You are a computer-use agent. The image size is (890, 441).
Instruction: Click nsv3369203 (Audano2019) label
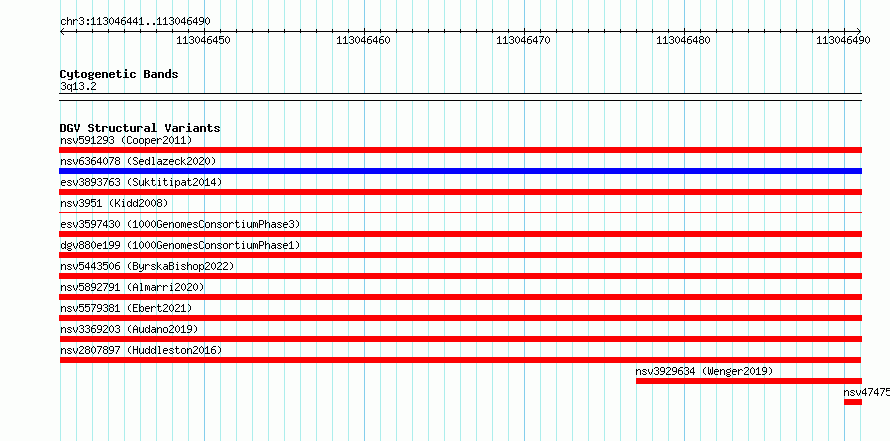coord(129,329)
